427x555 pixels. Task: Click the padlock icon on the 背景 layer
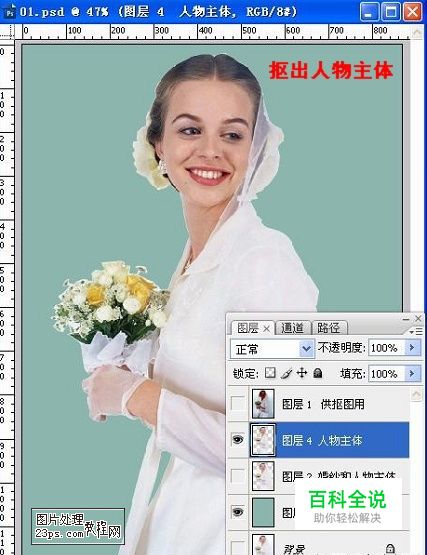coord(390,549)
